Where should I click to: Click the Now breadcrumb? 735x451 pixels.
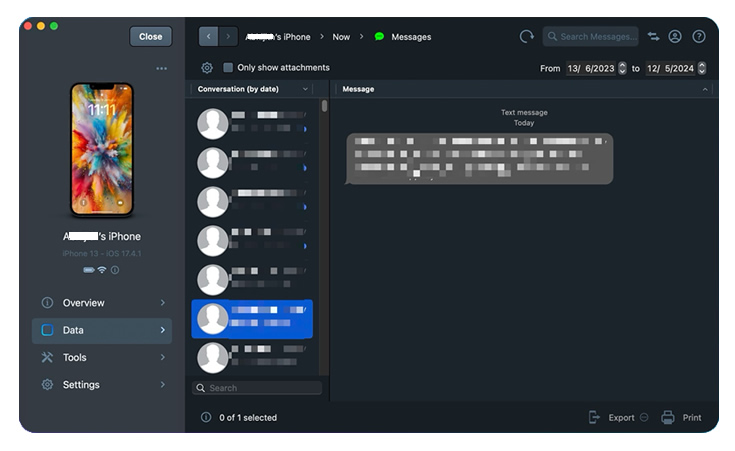coord(341,37)
